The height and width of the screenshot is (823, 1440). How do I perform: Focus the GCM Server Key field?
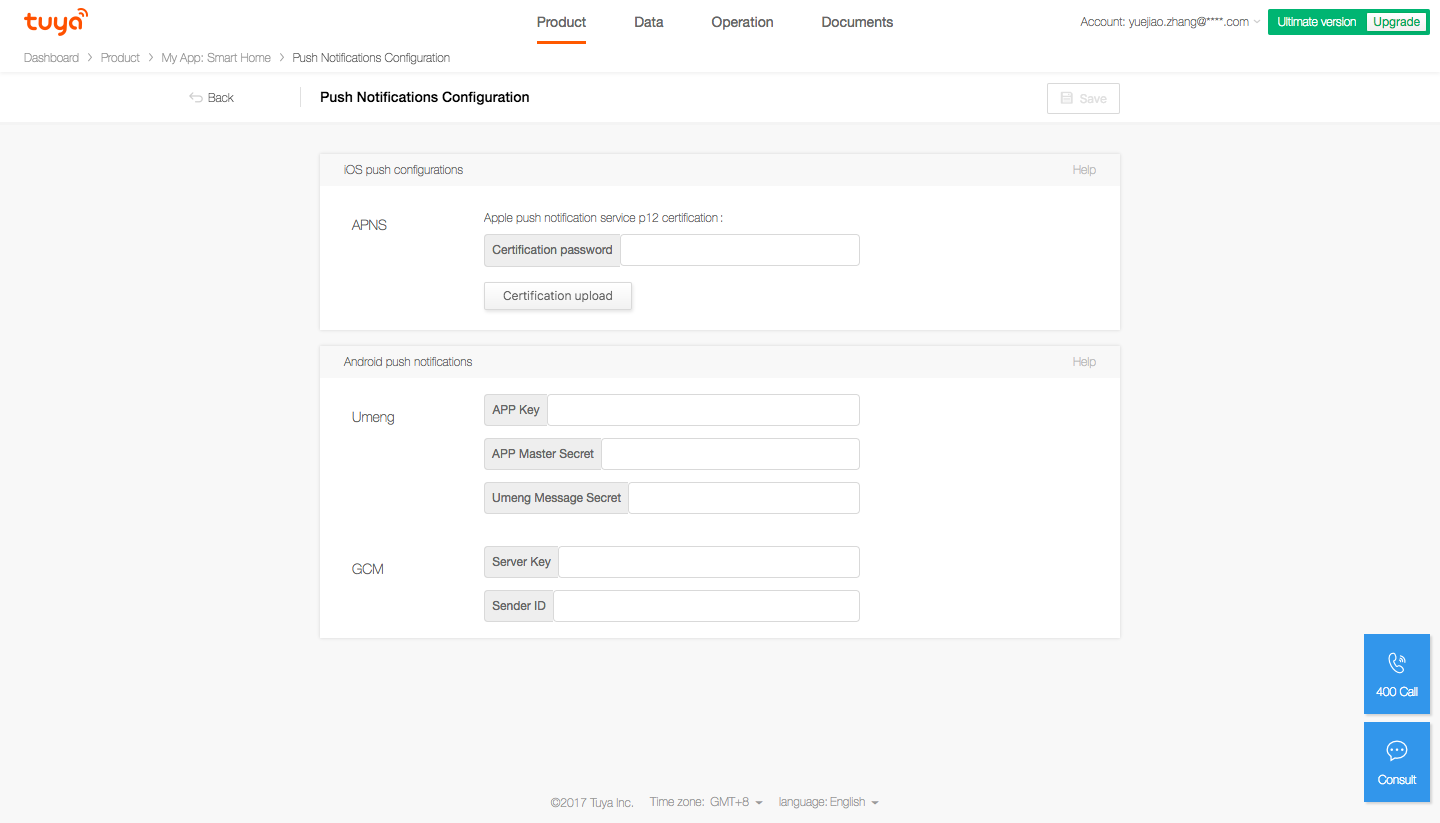[x=709, y=562]
